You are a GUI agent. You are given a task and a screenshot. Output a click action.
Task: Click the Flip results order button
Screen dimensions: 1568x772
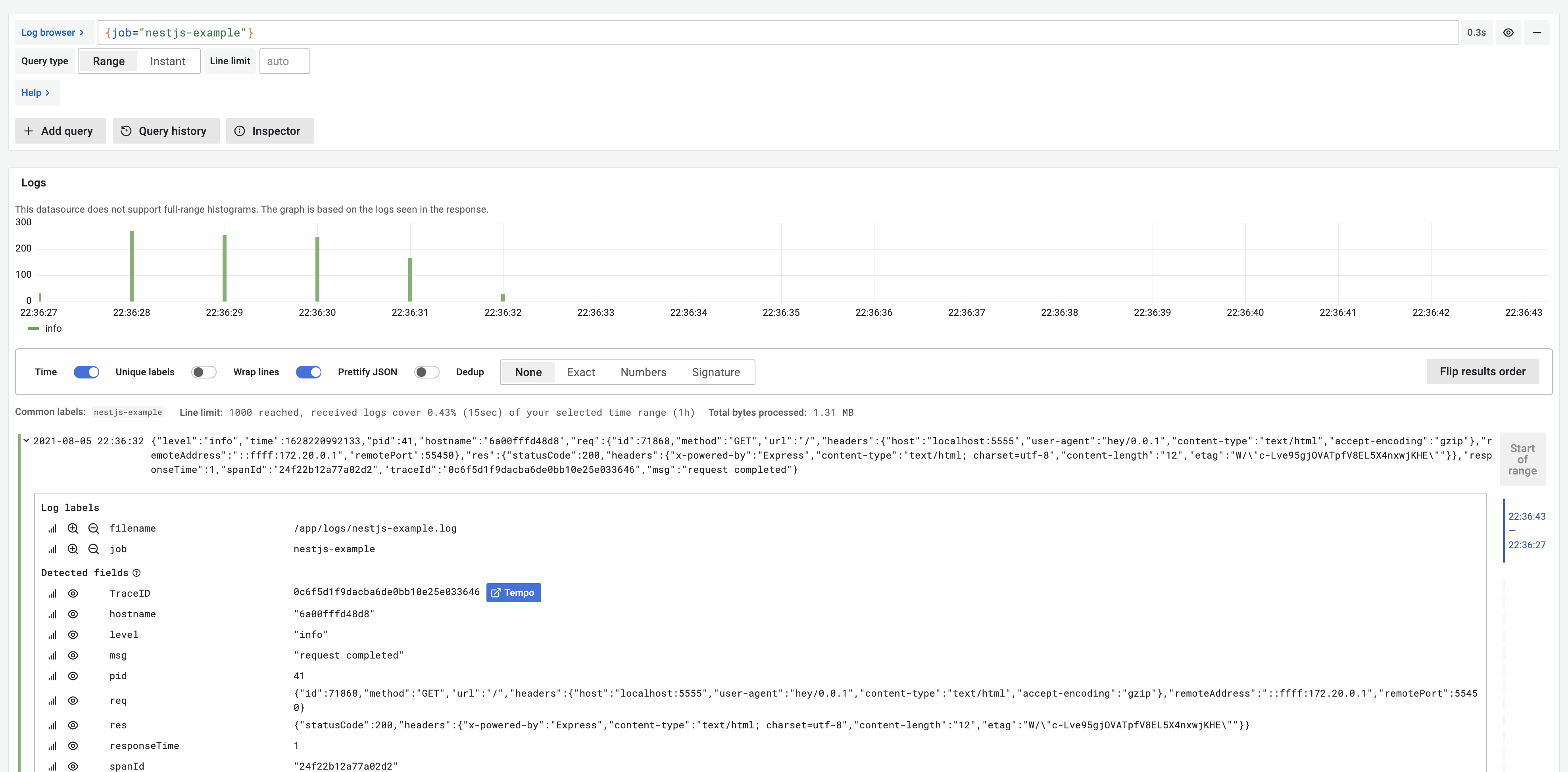coord(1483,371)
